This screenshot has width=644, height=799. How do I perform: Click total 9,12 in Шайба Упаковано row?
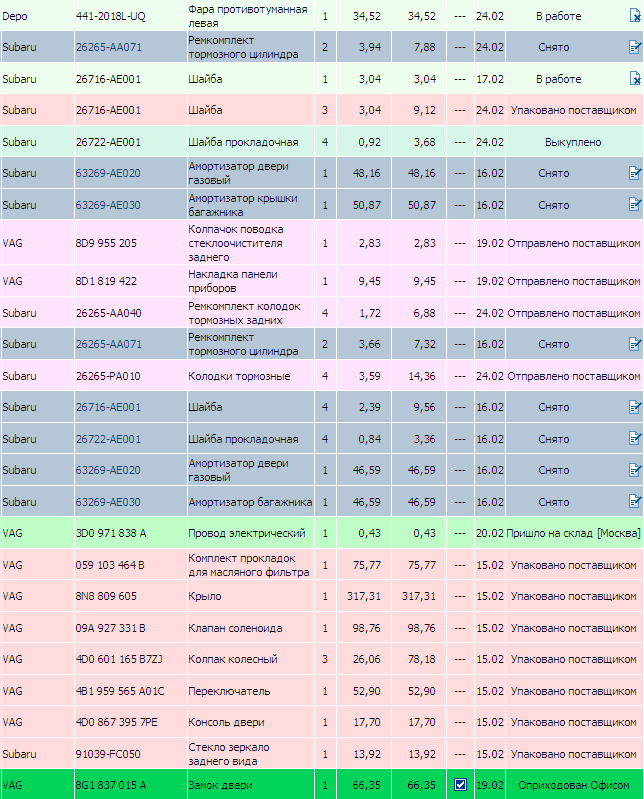[424, 110]
